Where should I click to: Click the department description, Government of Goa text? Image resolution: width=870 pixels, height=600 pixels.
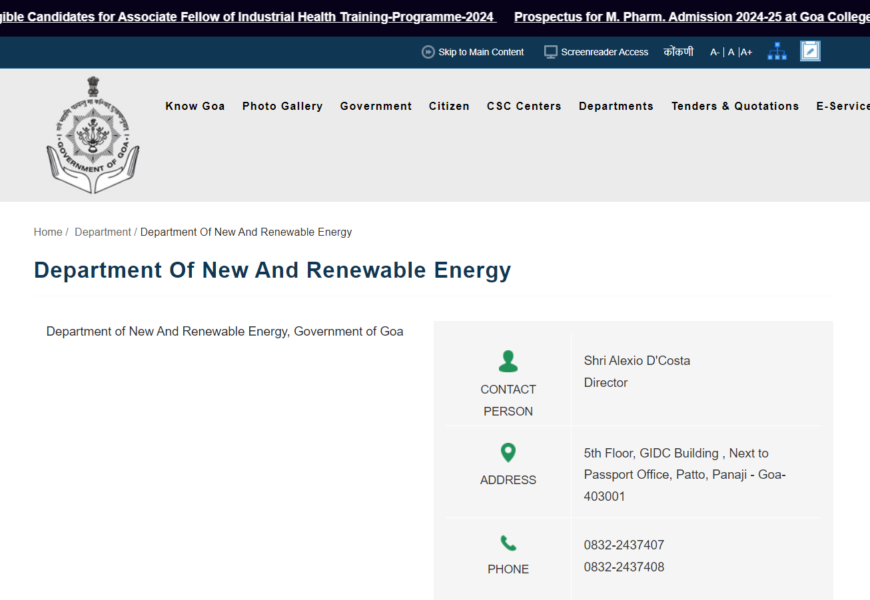(225, 331)
